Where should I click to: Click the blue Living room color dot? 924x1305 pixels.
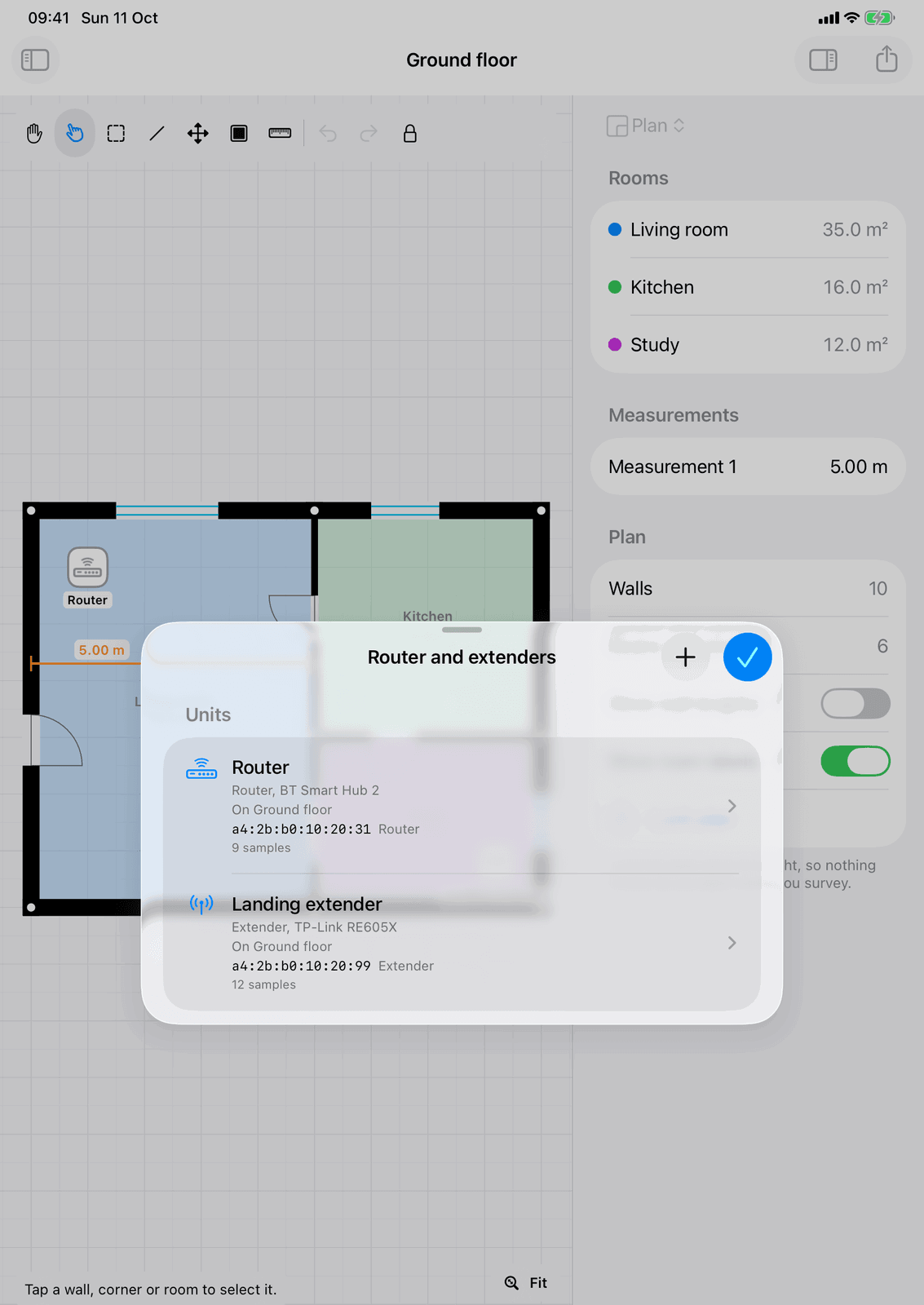pyautogui.click(x=615, y=230)
